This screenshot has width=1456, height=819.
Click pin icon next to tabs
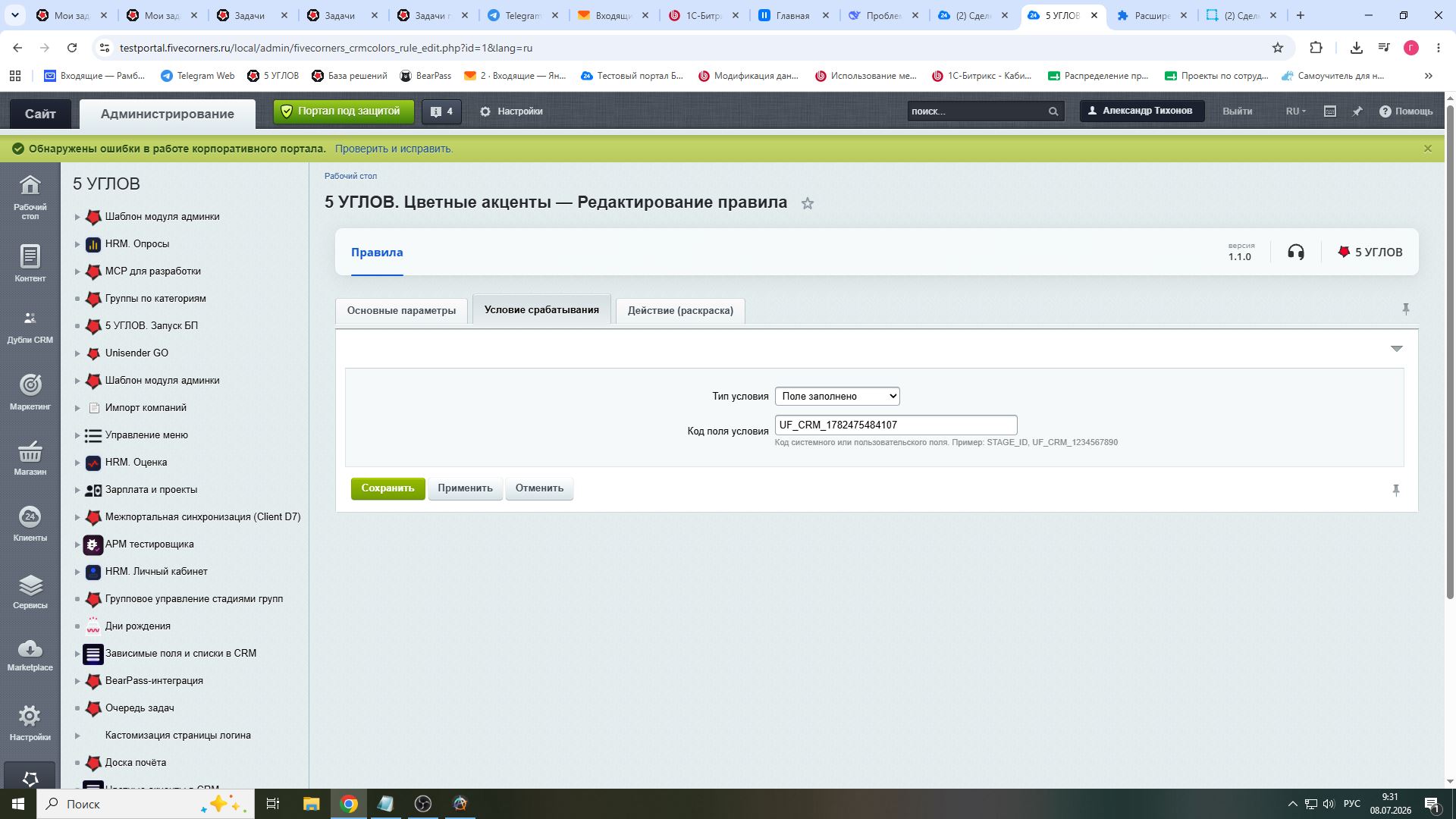click(1405, 309)
